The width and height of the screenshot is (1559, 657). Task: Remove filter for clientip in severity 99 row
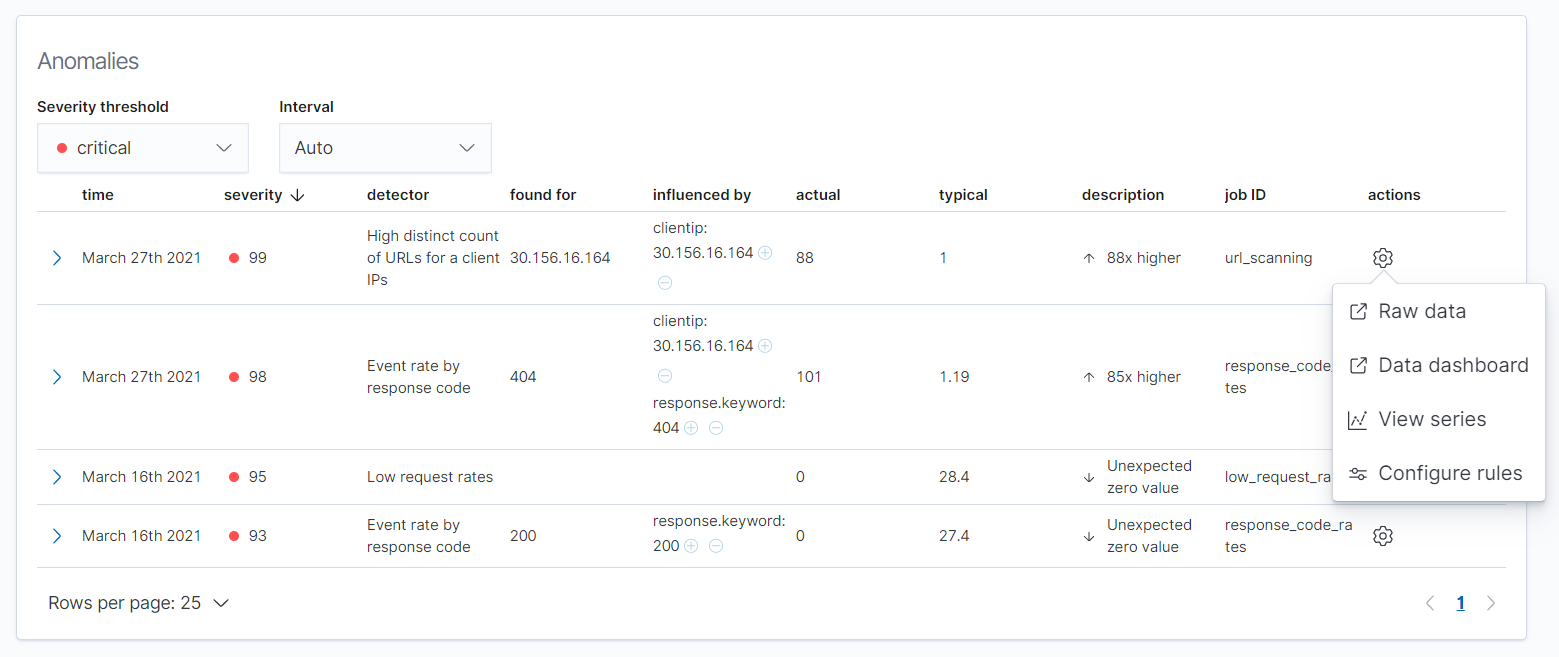[665, 283]
